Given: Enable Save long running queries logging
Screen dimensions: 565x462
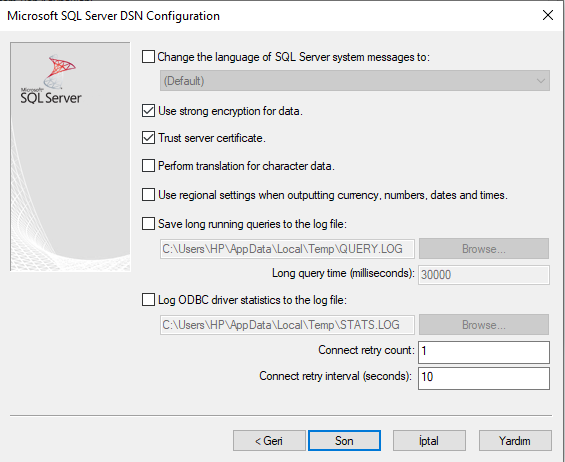Looking at the screenshot, I should (148, 223).
